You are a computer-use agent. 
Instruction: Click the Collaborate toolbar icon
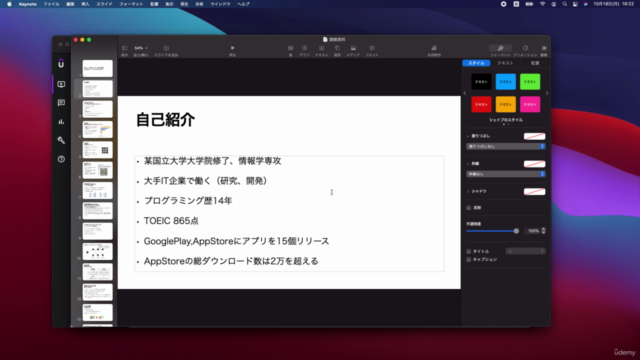[434, 48]
